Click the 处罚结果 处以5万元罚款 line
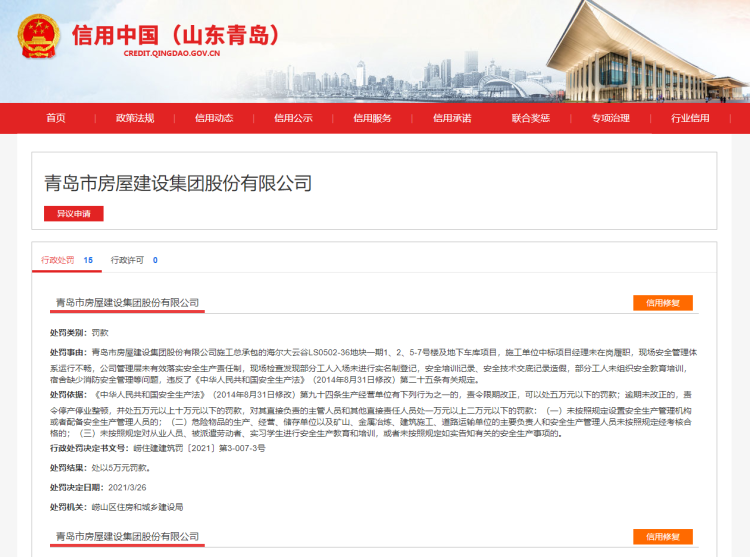The width and height of the screenshot is (750, 557). (100, 468)
